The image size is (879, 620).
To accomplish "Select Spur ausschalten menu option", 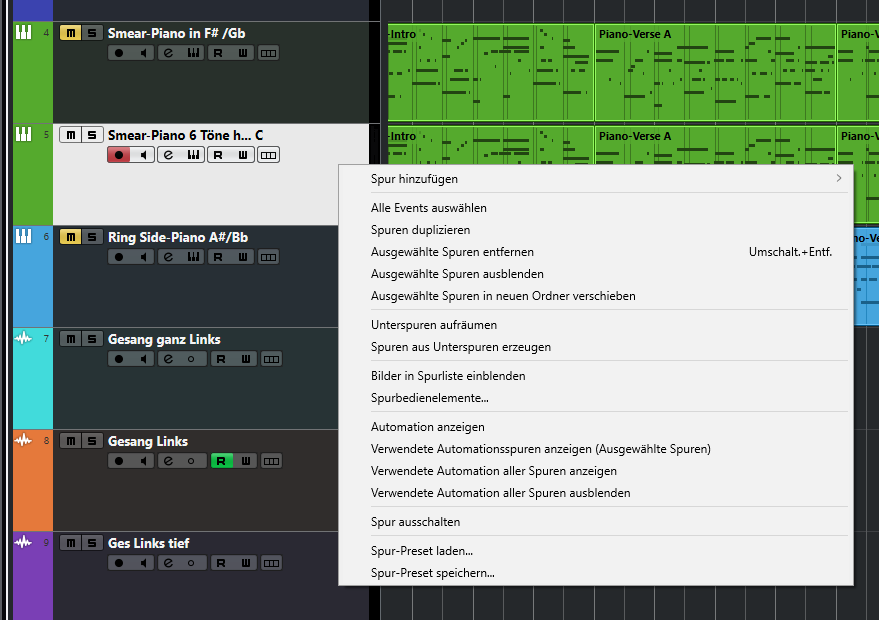I will click(415, 522).
